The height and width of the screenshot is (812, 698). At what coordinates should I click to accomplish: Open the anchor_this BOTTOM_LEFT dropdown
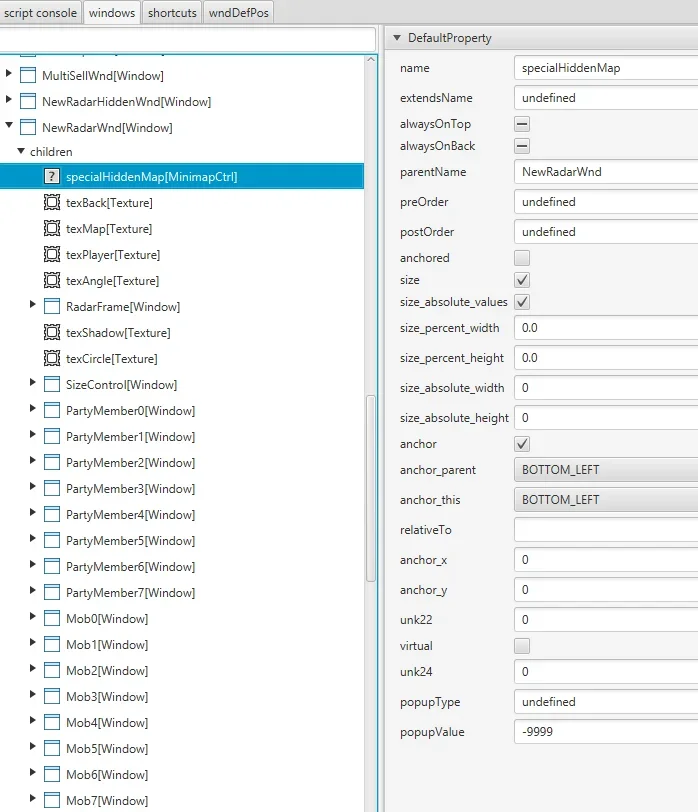(x=606, y=500)
